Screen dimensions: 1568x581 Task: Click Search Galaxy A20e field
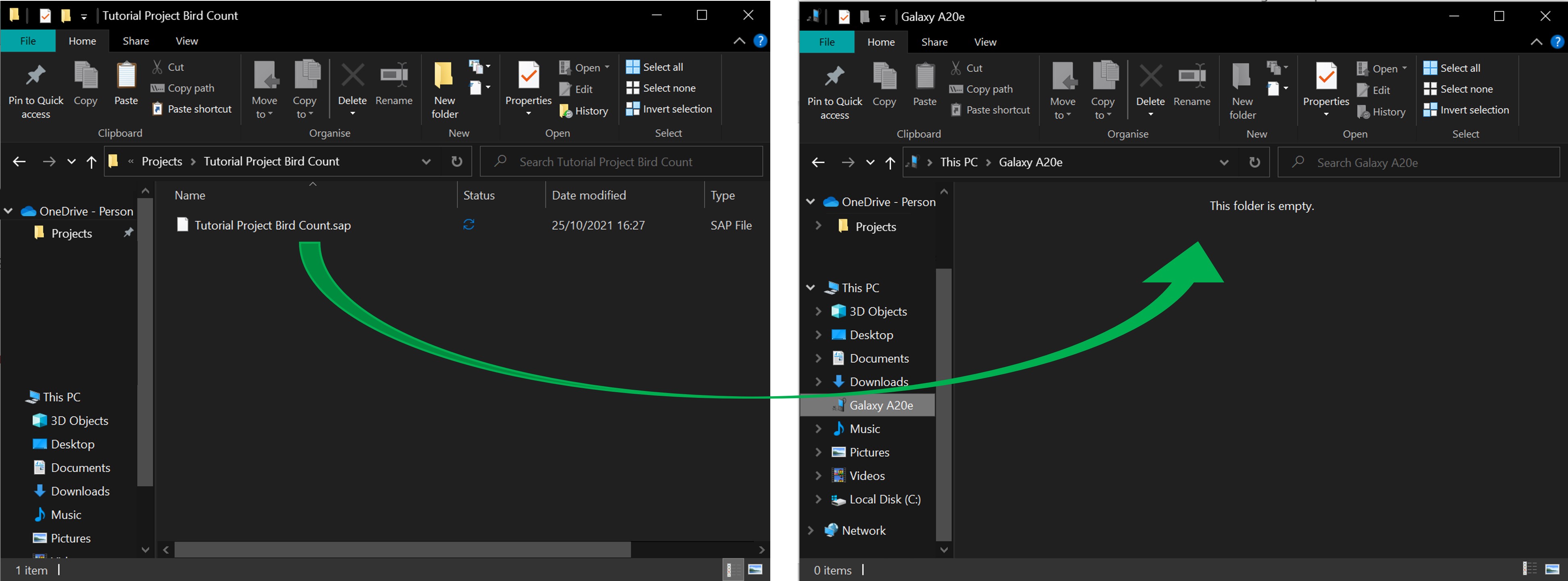1418,163
